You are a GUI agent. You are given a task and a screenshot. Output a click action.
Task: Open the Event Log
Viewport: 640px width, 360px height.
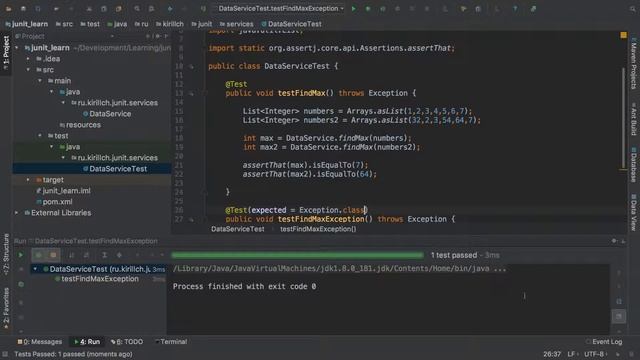click(604, 342)
